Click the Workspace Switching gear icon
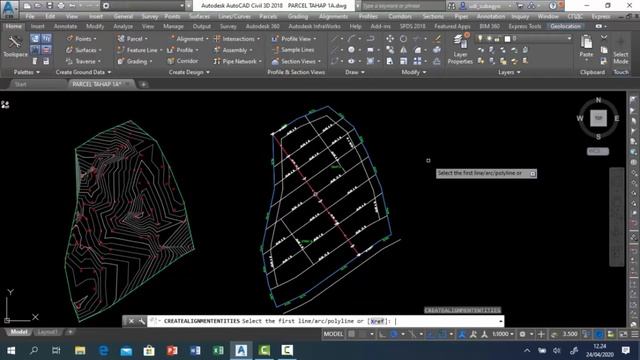 [x=522, y=334]
